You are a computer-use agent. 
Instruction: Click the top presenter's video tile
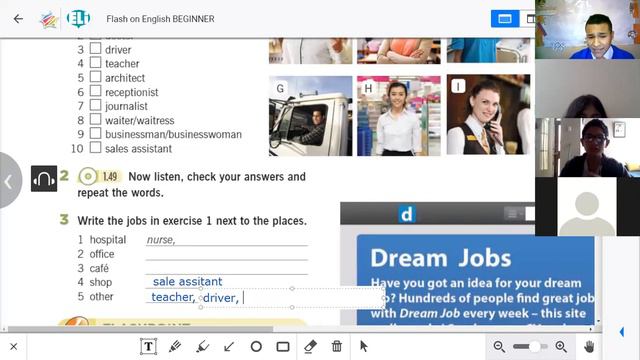(x=587, y=30)
